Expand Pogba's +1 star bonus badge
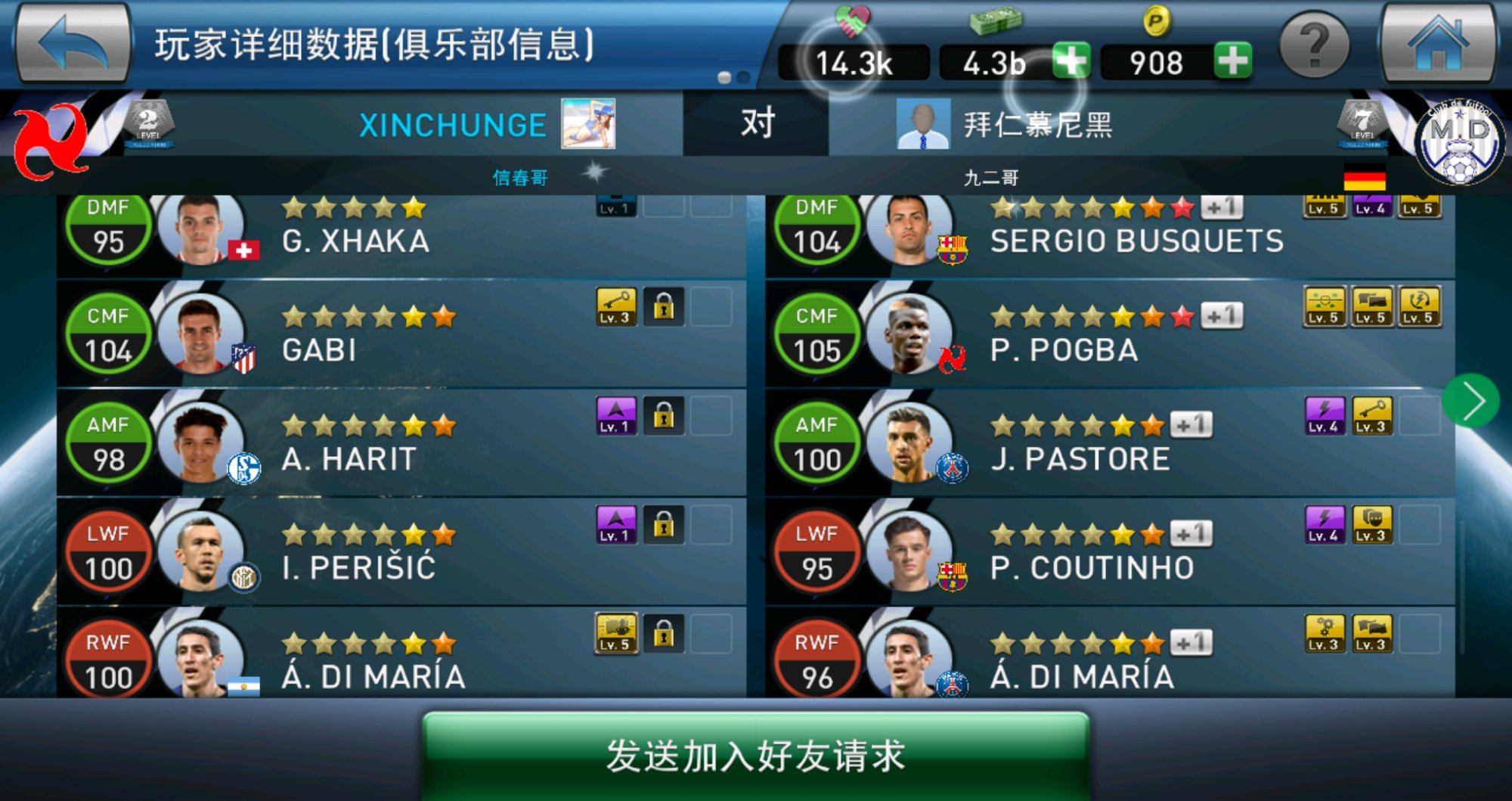The image size is (1512, 801). [x=1221, y=315]
